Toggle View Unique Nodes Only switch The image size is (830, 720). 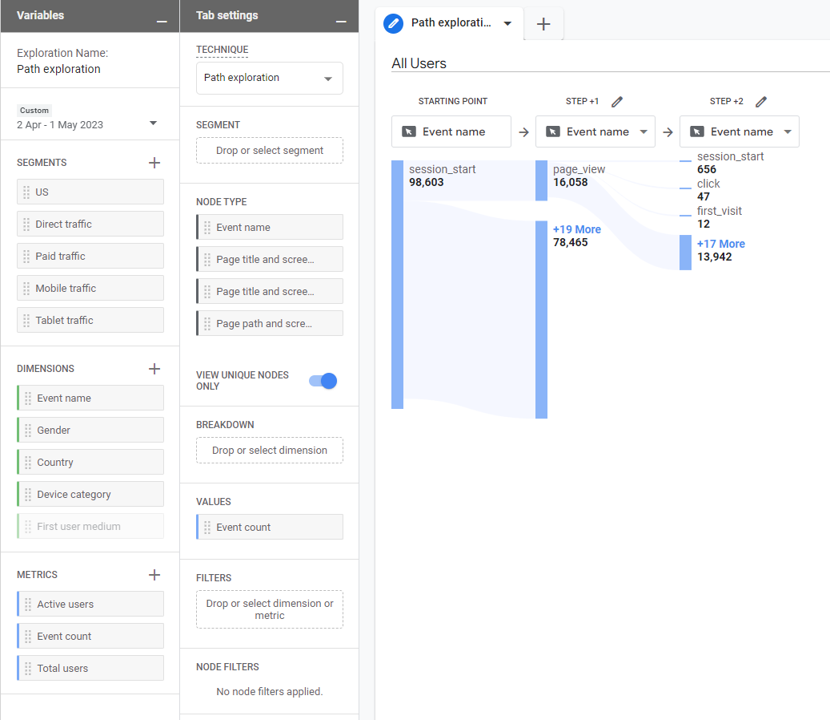tap(323, 381)
